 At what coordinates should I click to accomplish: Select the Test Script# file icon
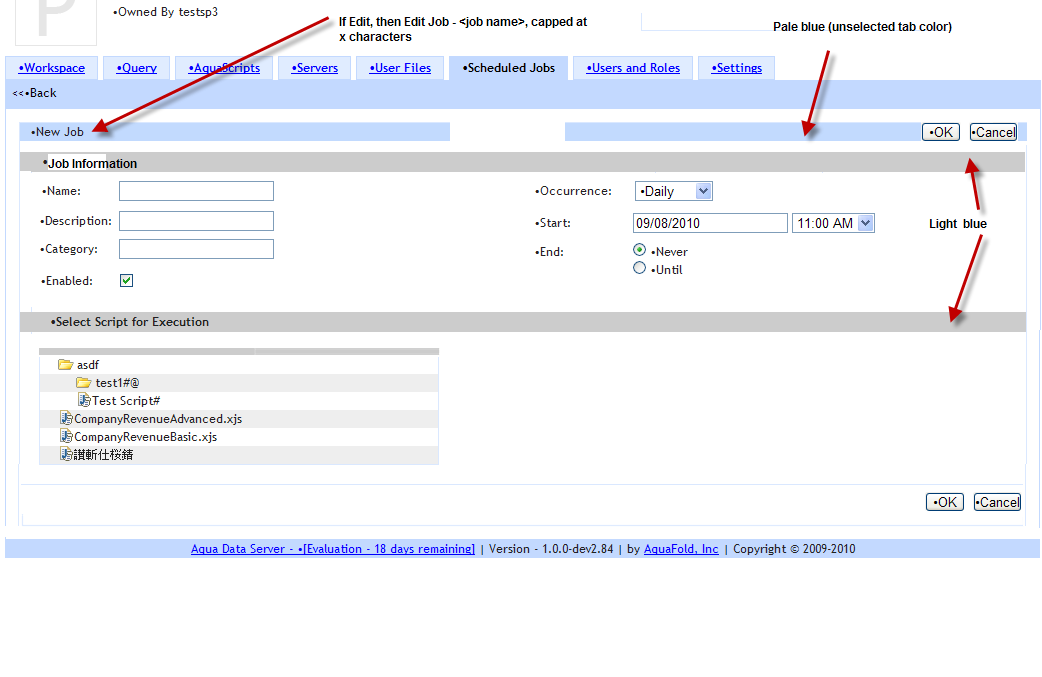84,400
